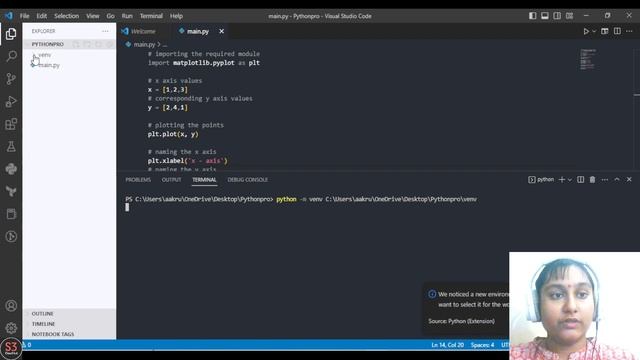This screenshot has width=640, height=360.
Task: Select the main.py editor tab
Action: point(198,31)
